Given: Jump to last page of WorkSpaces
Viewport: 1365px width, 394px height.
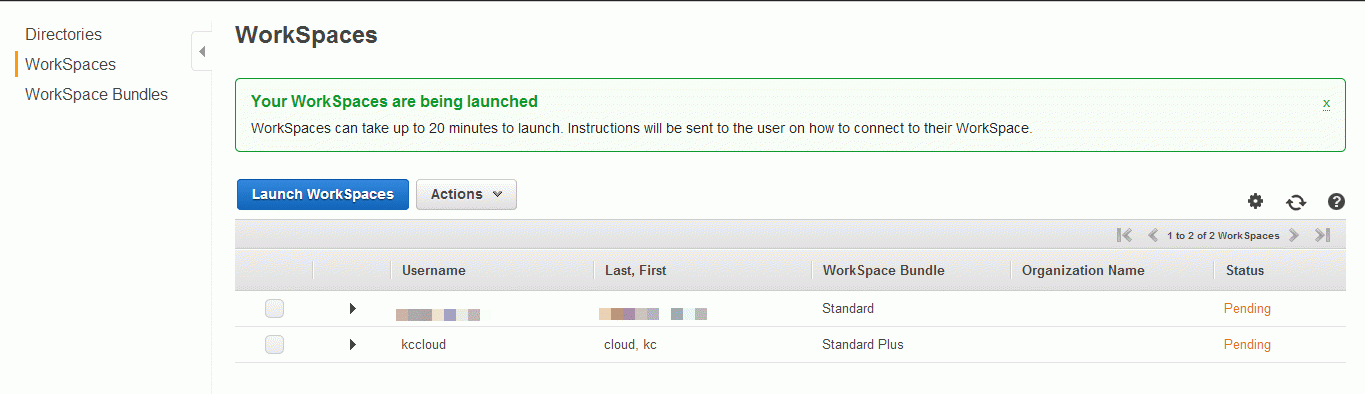Looking at the screenshot, I should [1322, 235].
